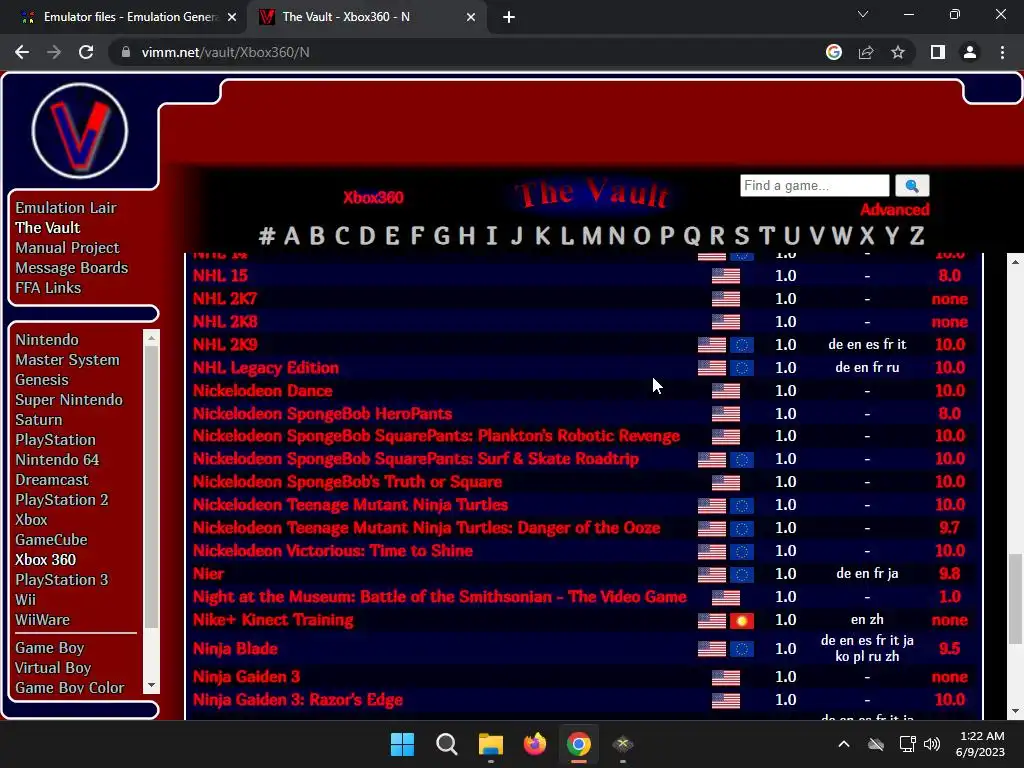
Task: Open NHL Legacy Edition game page
Action: [x=266, y=368]
